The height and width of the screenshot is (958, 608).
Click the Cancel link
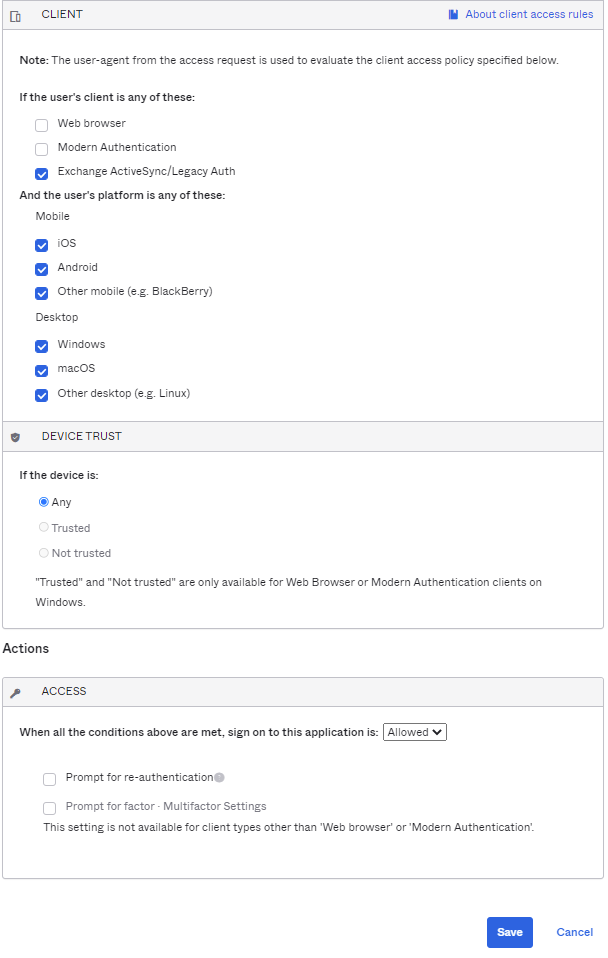click(574, 932)
